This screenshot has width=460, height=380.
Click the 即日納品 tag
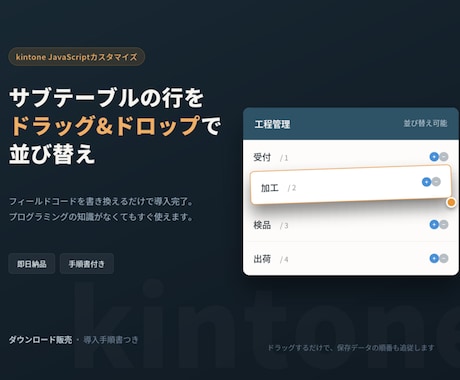pos(32,264)
